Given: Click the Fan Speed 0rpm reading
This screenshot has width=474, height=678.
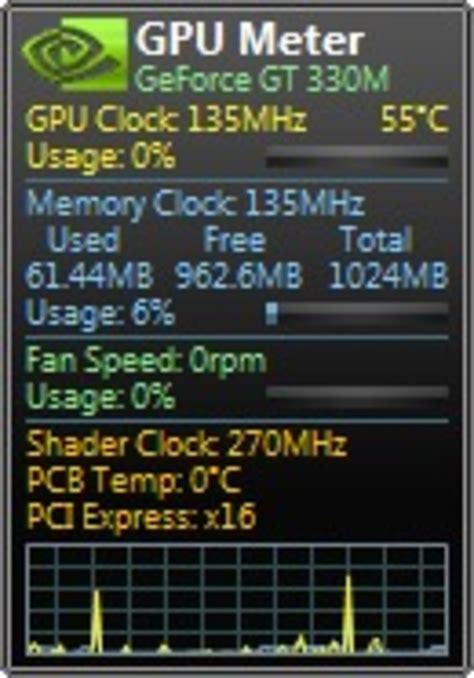Looking at the screenshot, I should point(146,360).
